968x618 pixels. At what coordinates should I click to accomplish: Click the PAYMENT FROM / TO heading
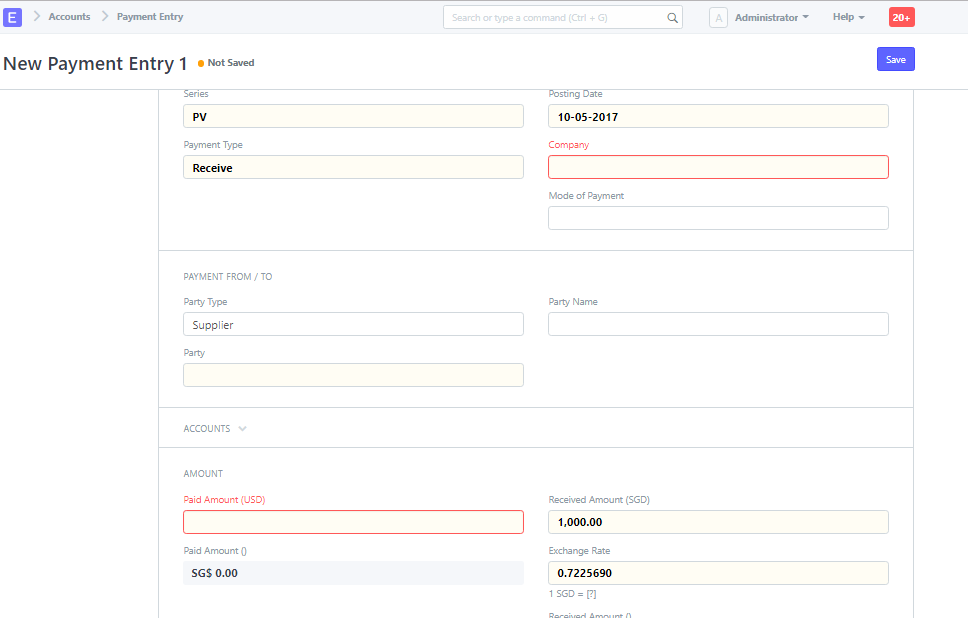(x=228, y=277)
